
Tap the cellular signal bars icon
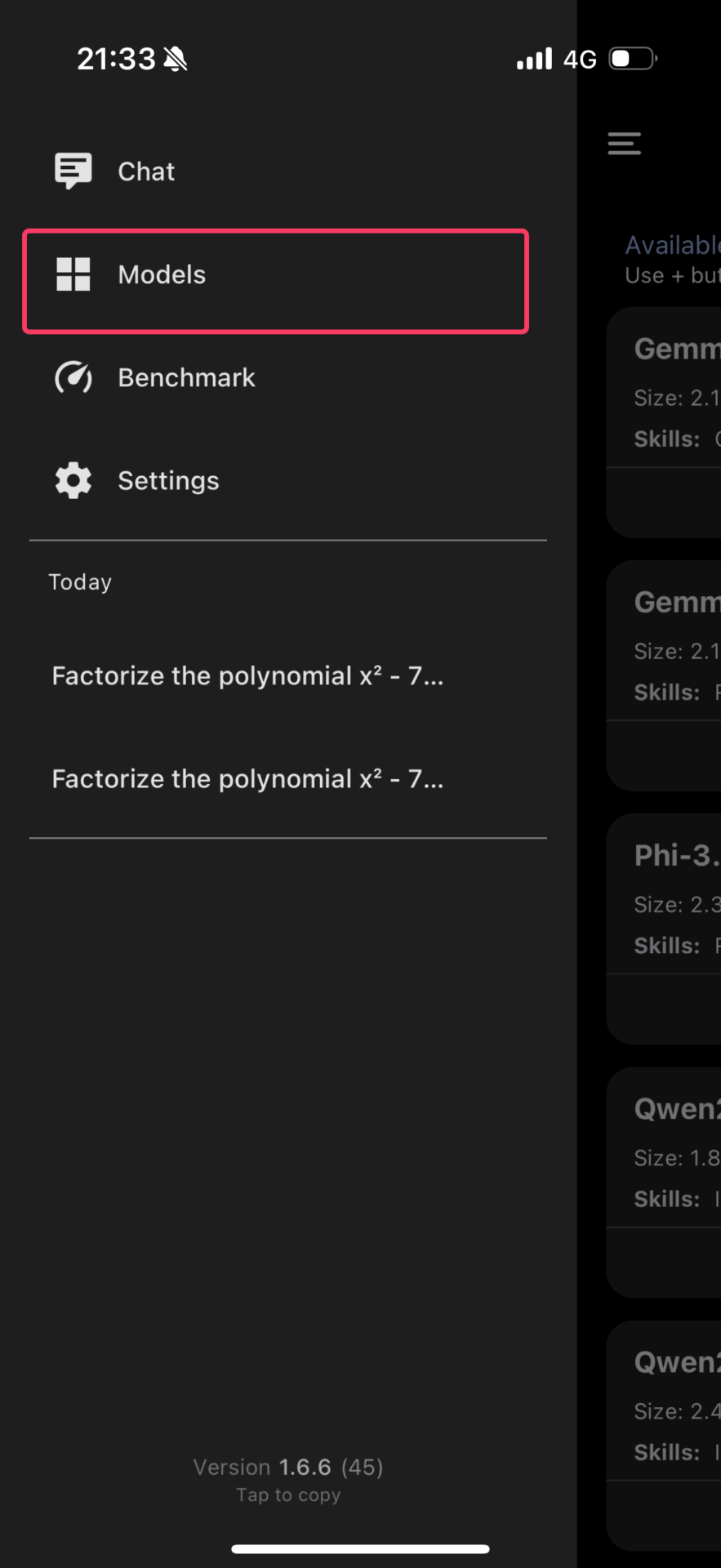pos(534,59)
